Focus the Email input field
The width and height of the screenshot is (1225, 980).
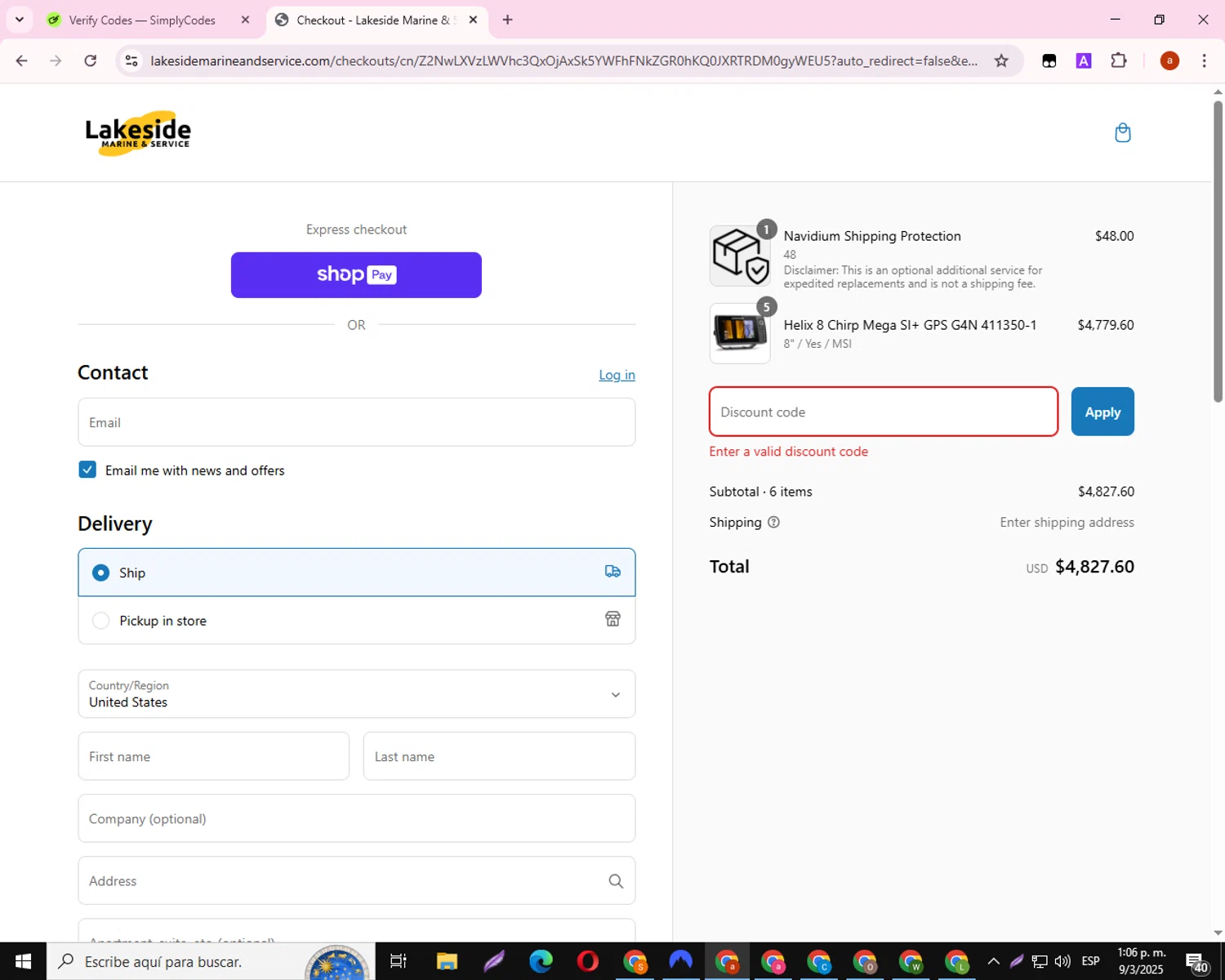click(357, 422)
